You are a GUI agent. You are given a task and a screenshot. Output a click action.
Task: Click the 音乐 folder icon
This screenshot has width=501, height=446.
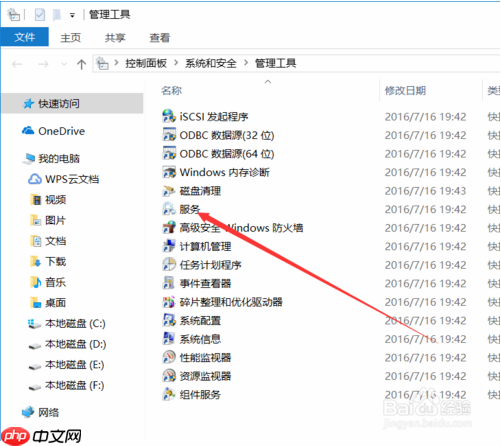[35, 282]
